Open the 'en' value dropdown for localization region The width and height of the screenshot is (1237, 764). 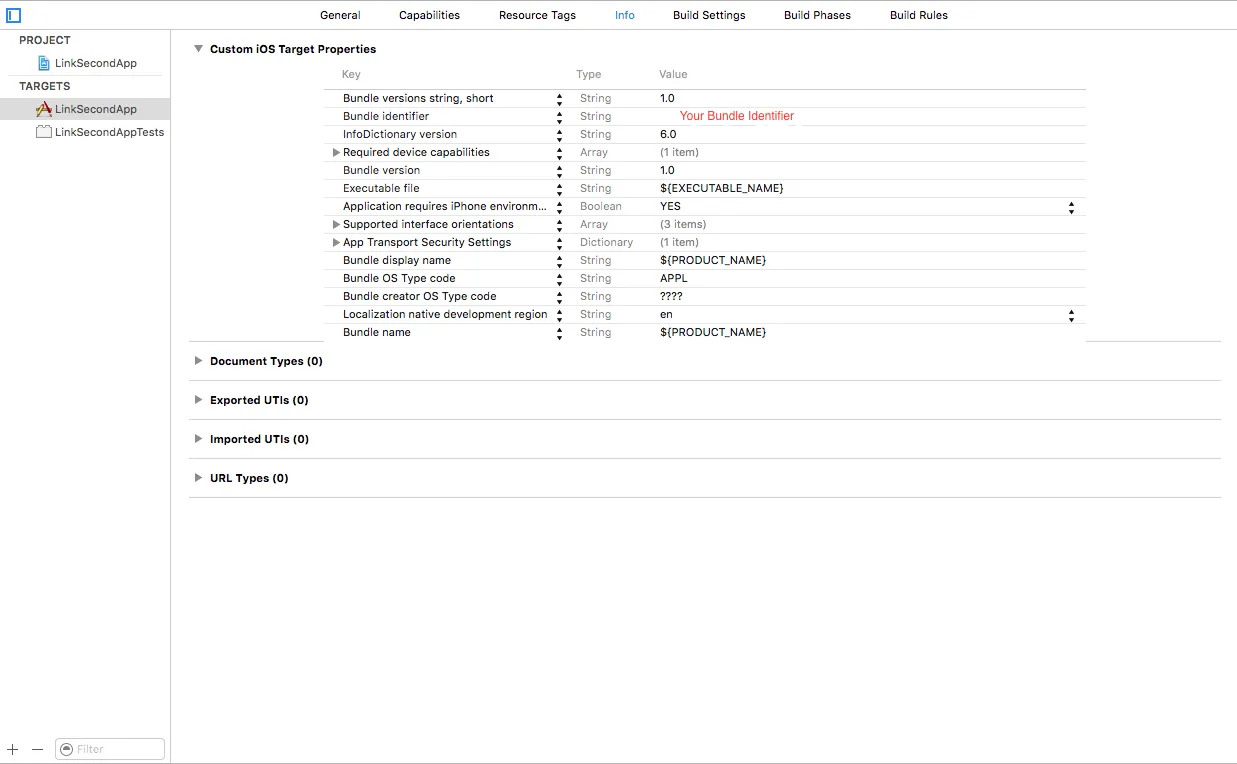(1071, 315)
